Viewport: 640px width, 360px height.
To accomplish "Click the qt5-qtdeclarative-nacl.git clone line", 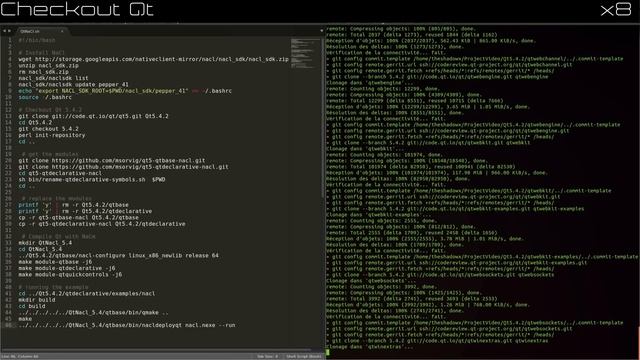I will point(123,167).
